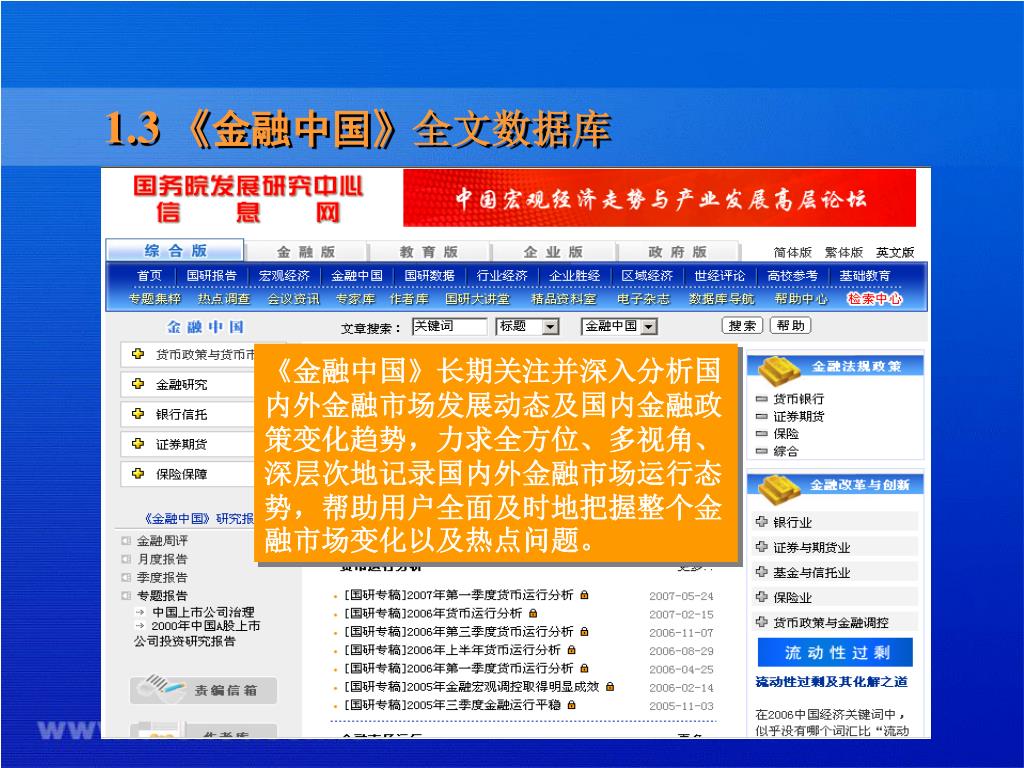Switch to the 教育版 tab
The height and width of the screenshot is (768, 1024).
pyautogui.click(x=428, y=252)
